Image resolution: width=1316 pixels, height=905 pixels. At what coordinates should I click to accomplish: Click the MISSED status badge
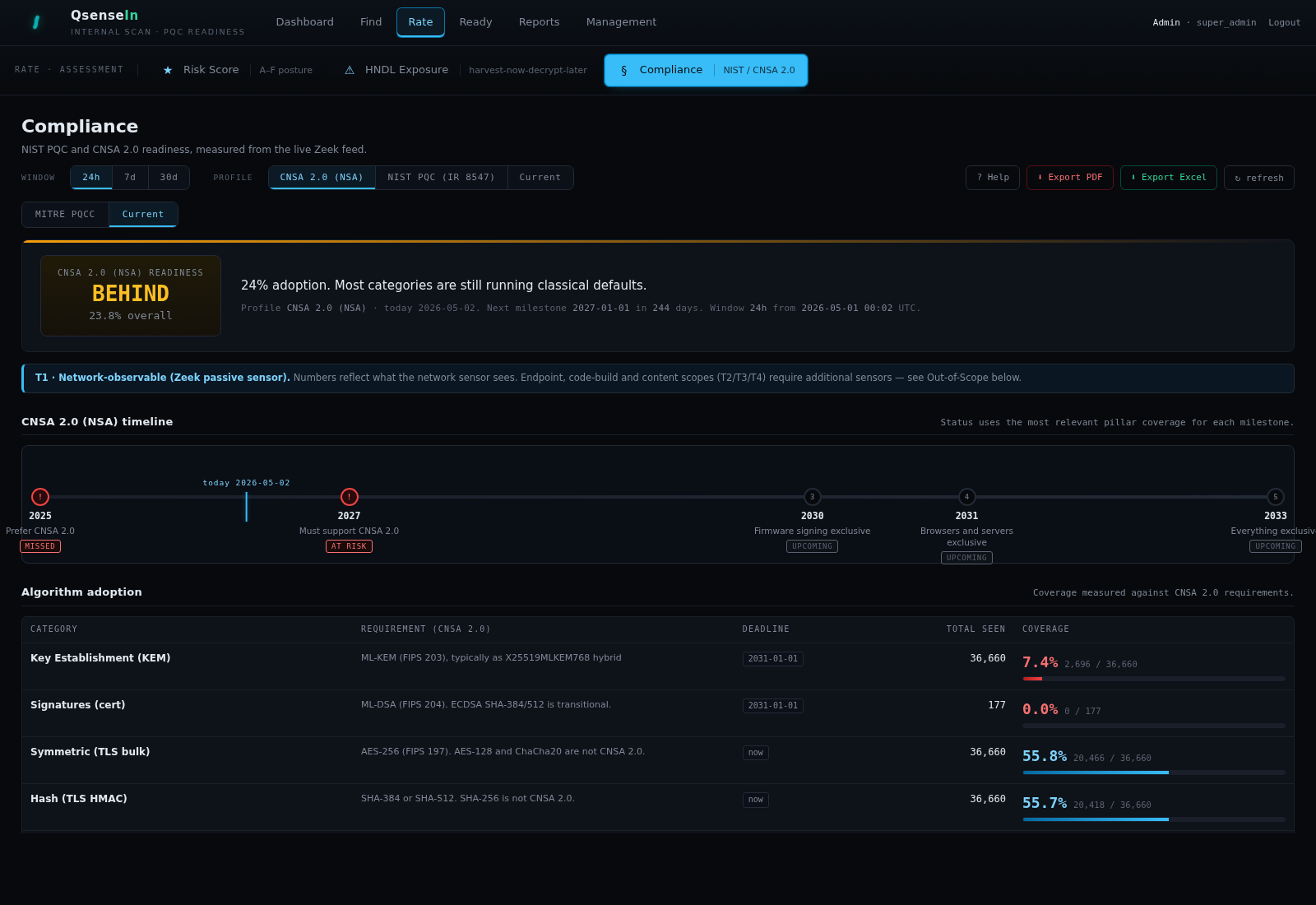click(x=40, y=546)
